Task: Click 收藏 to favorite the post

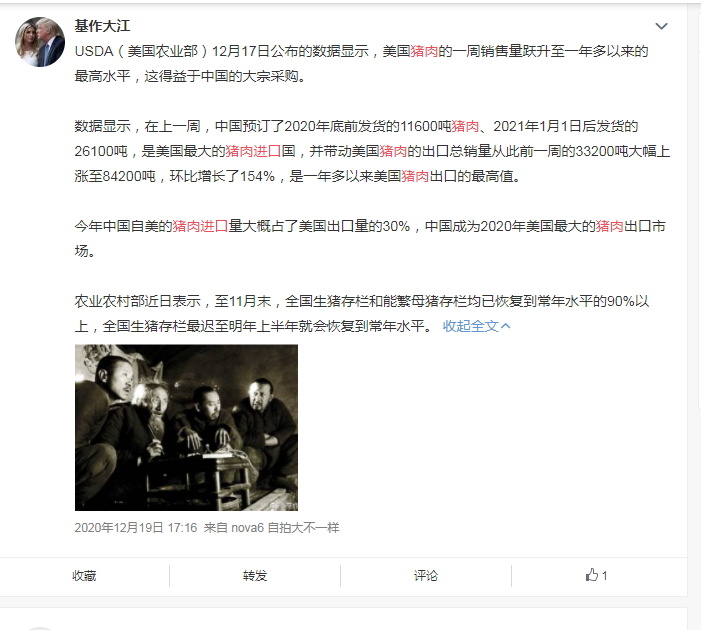Action: (x=84, y=575)
